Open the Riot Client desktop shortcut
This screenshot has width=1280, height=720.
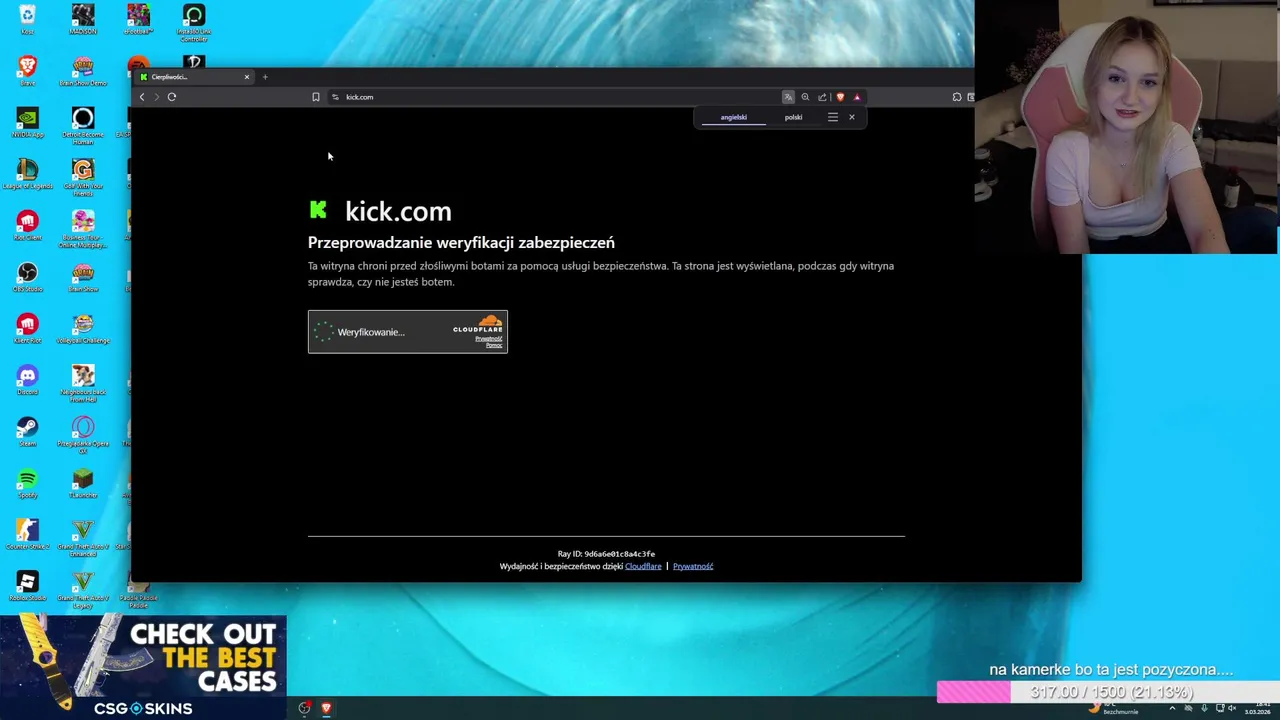[x=27, y=225]
